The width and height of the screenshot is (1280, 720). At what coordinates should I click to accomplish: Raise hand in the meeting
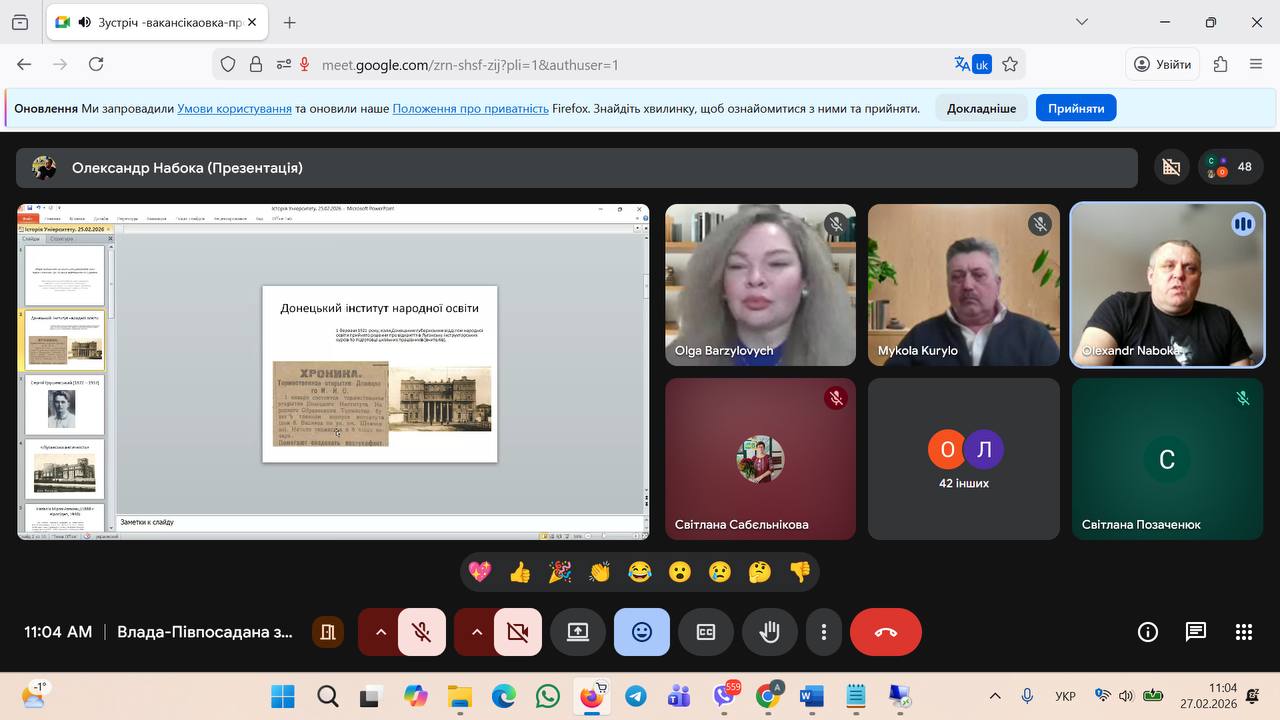tap(769, 632)
